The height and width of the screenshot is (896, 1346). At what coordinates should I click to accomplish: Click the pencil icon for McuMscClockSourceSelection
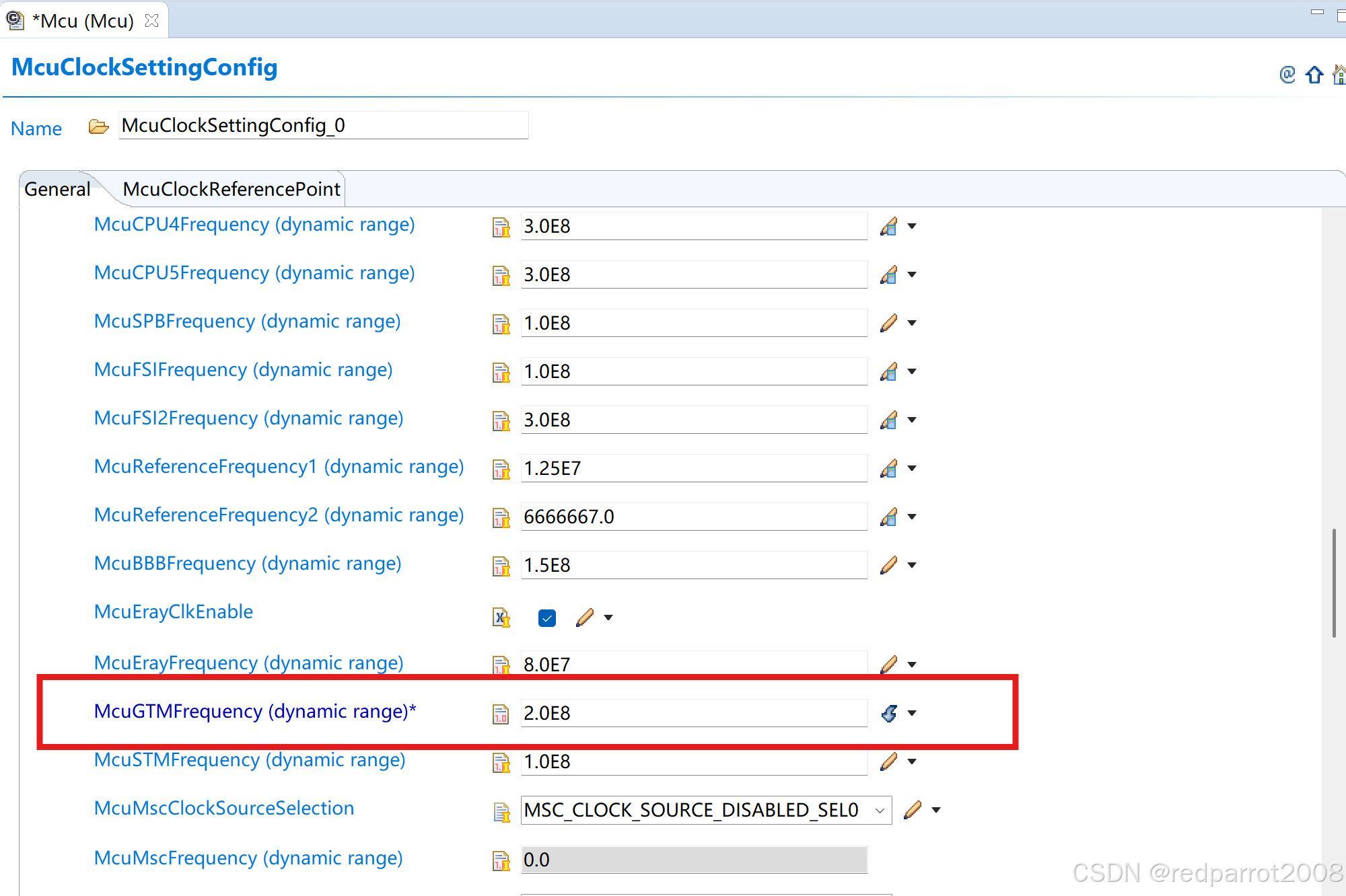(913, 811)
